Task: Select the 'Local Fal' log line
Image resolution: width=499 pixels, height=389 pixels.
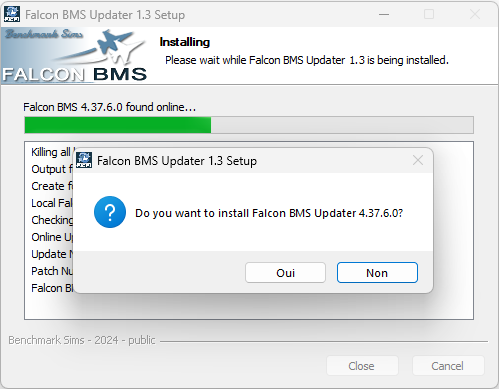Action: 52,203
